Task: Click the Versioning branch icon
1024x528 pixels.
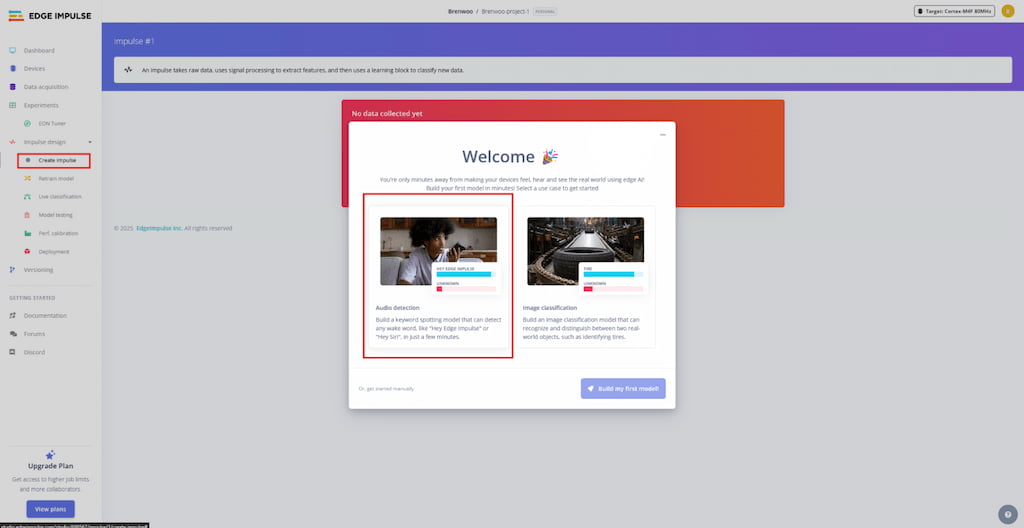Action: [x=13, y=269]
